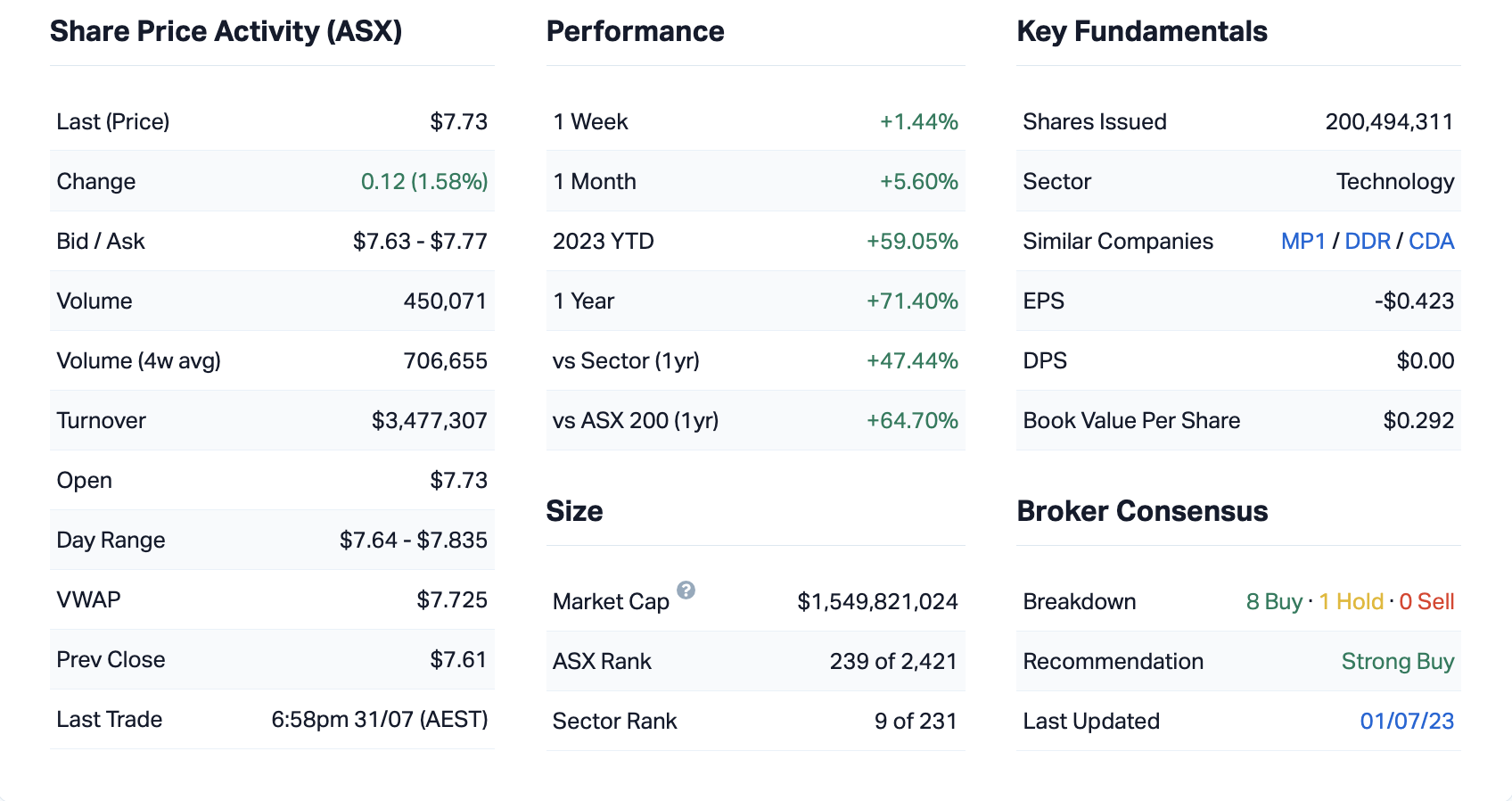
Task: Open the DDR similar company link
Action: (x=1368, y=242)
